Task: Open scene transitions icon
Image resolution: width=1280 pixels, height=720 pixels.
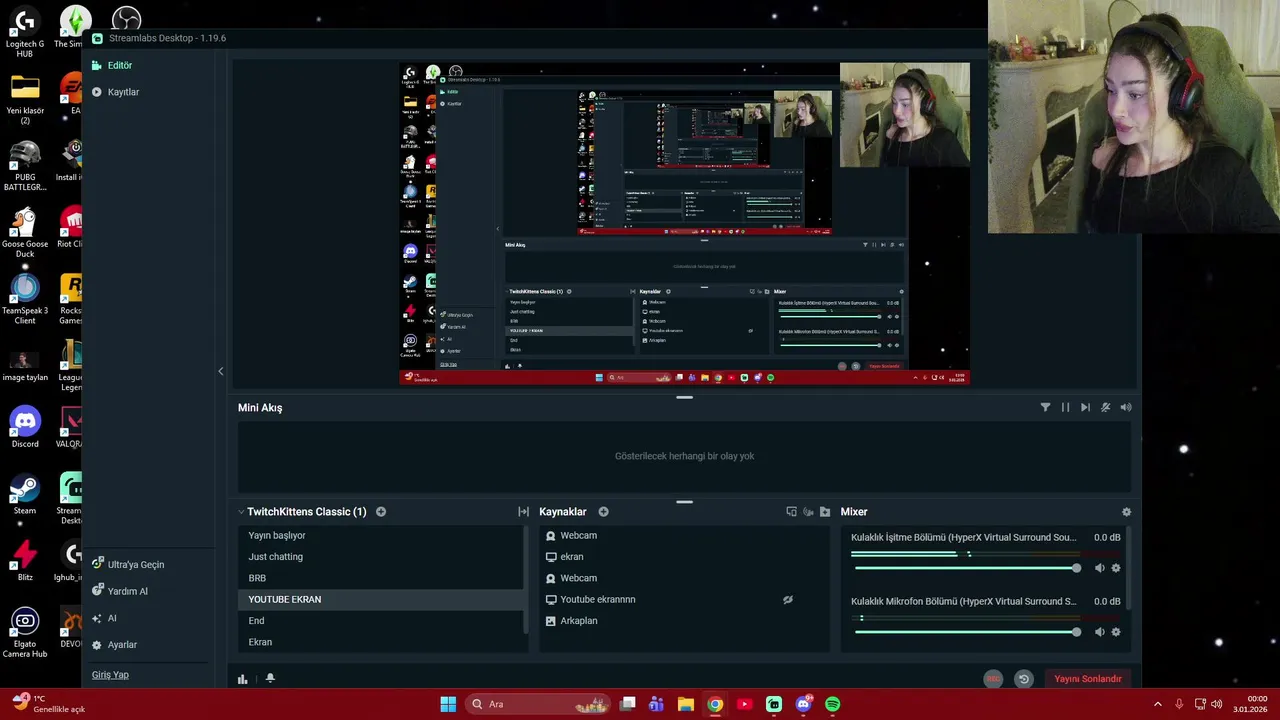Action: 523,512
